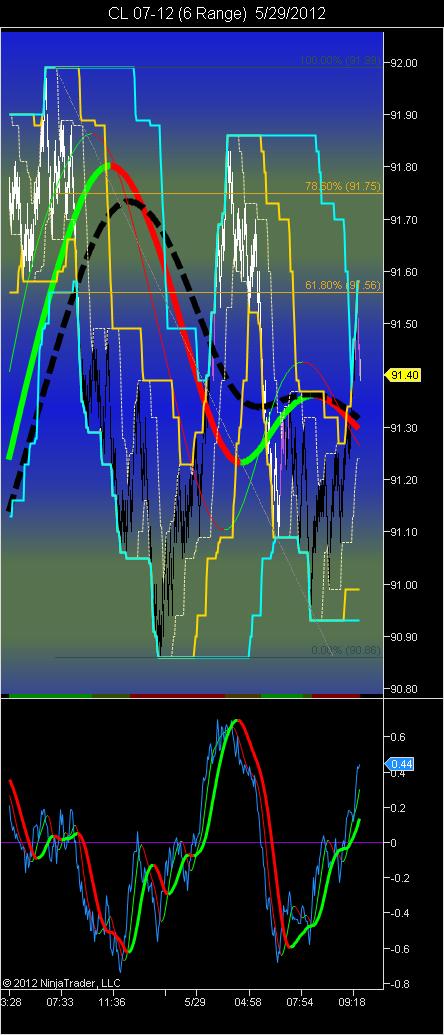Viewport: 444px width, 1035px height.
Task: Select the blue 0.44 indicator value marker
Action: (x=401, y=764)
